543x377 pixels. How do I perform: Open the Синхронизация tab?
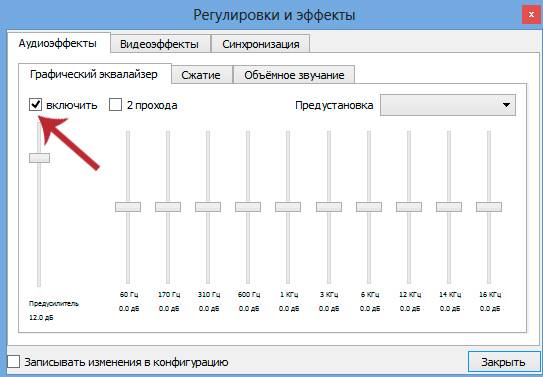(261, 44)
